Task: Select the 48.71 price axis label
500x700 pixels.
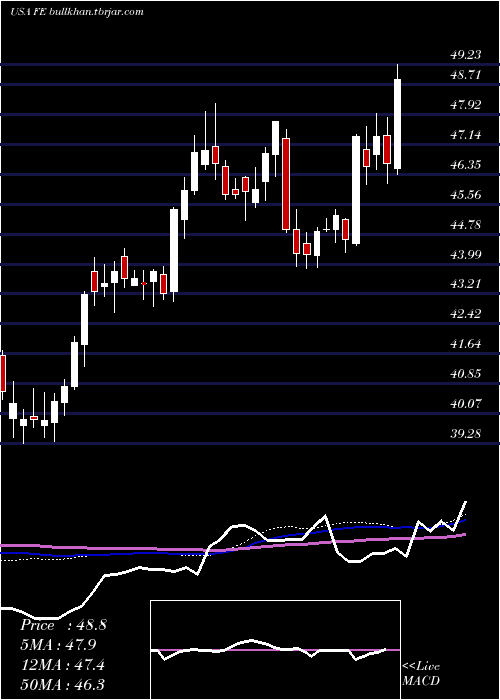Action: pos(466,75)
